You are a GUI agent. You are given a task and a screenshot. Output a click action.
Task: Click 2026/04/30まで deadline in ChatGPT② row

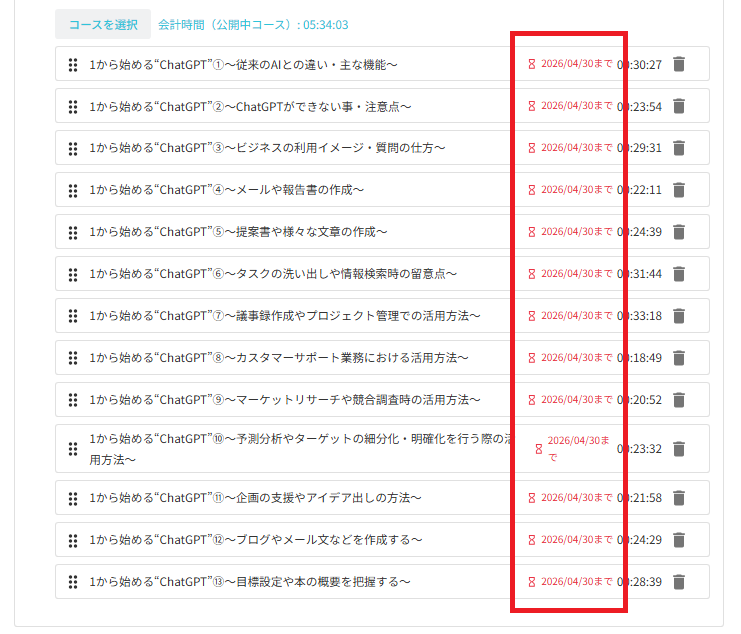pyautogui.click(x=577, y=106)
